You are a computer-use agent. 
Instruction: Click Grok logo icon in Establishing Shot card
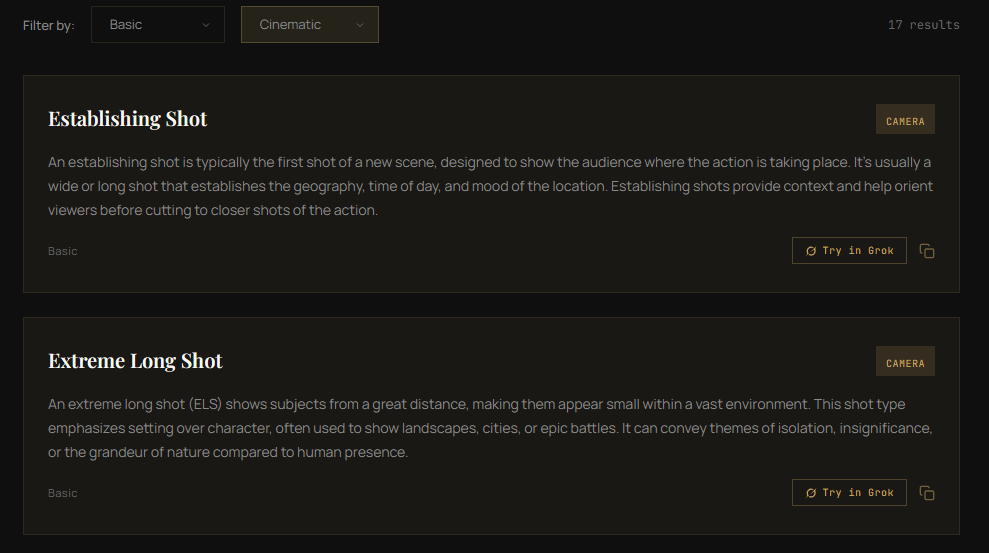pos(811,251)
